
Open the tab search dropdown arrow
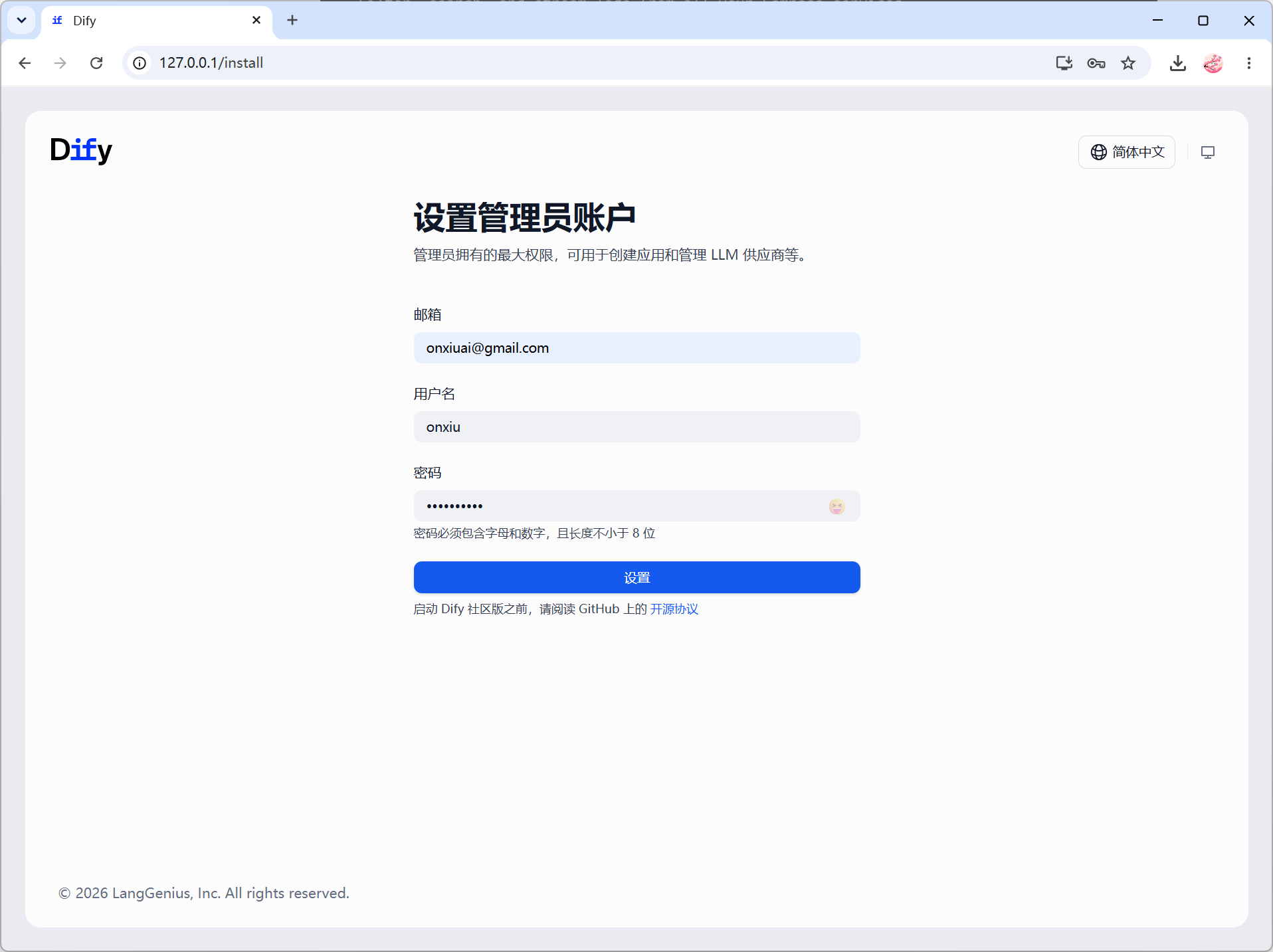point(21,21)
